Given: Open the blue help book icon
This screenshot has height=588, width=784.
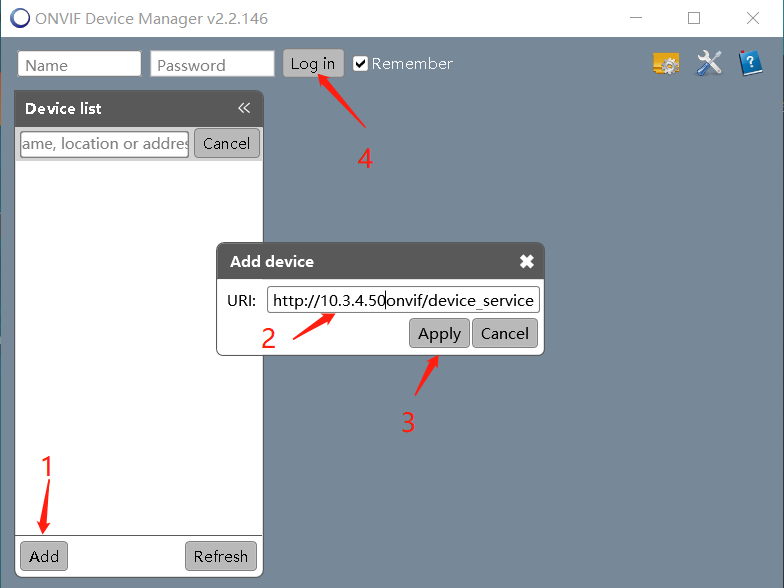Looking at the screenshot, I should 750,64.
